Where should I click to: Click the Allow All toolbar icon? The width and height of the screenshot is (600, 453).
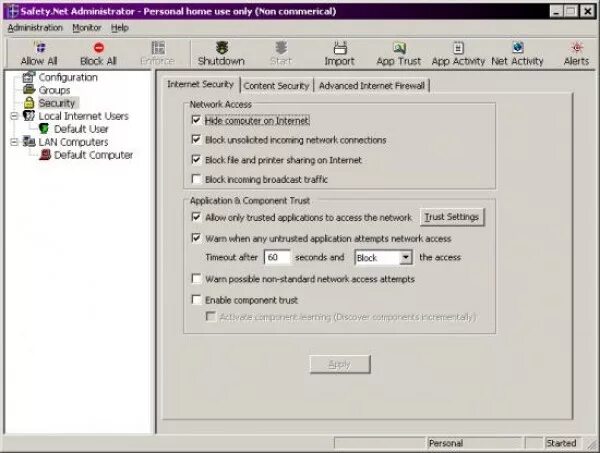coord(40,48)
